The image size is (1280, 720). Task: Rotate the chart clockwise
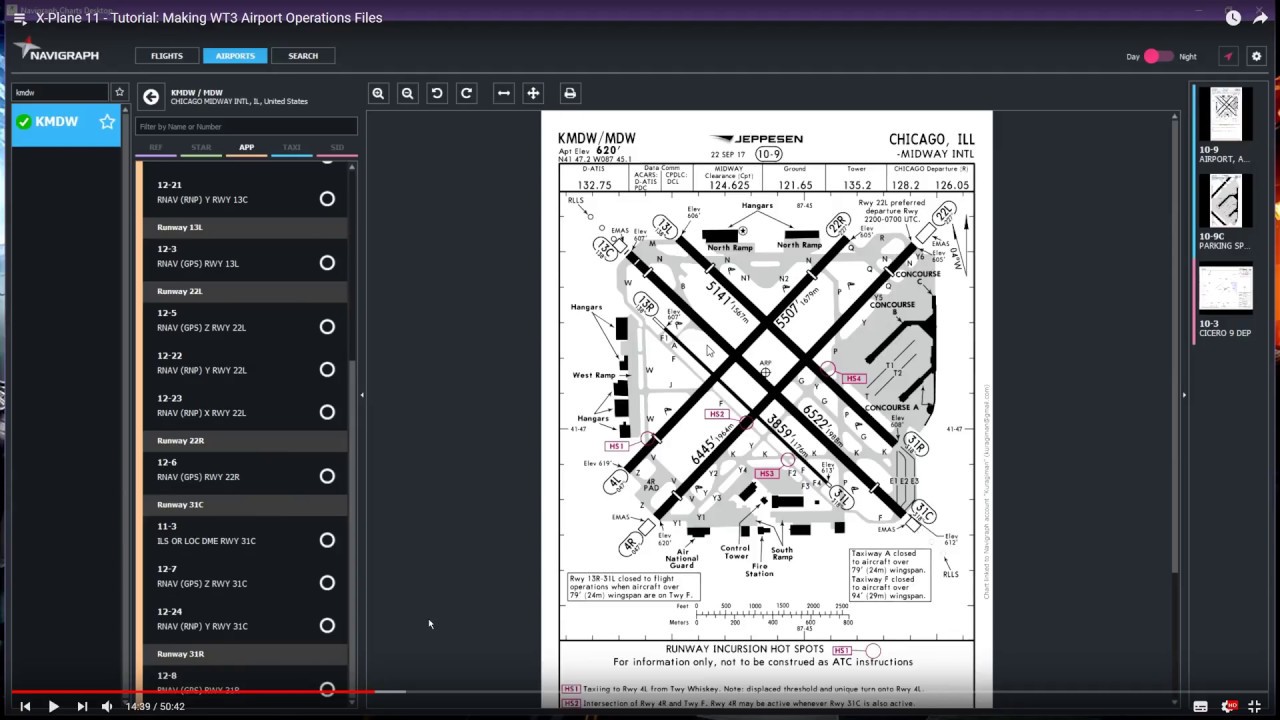coord(466,93)
